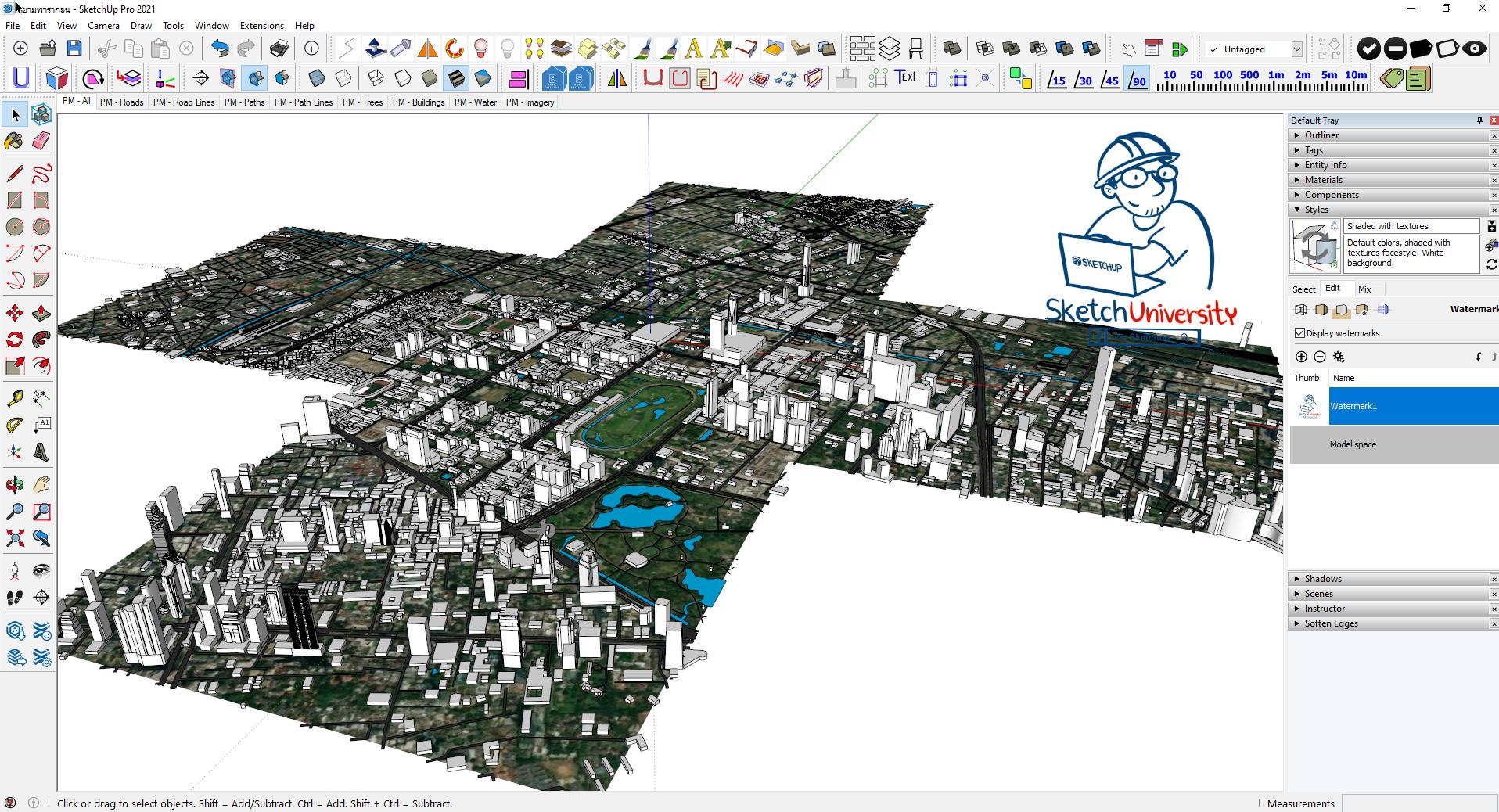Select the Polygon tool
The height and width of the screenshot is (812, 1499).
[41, 226]
